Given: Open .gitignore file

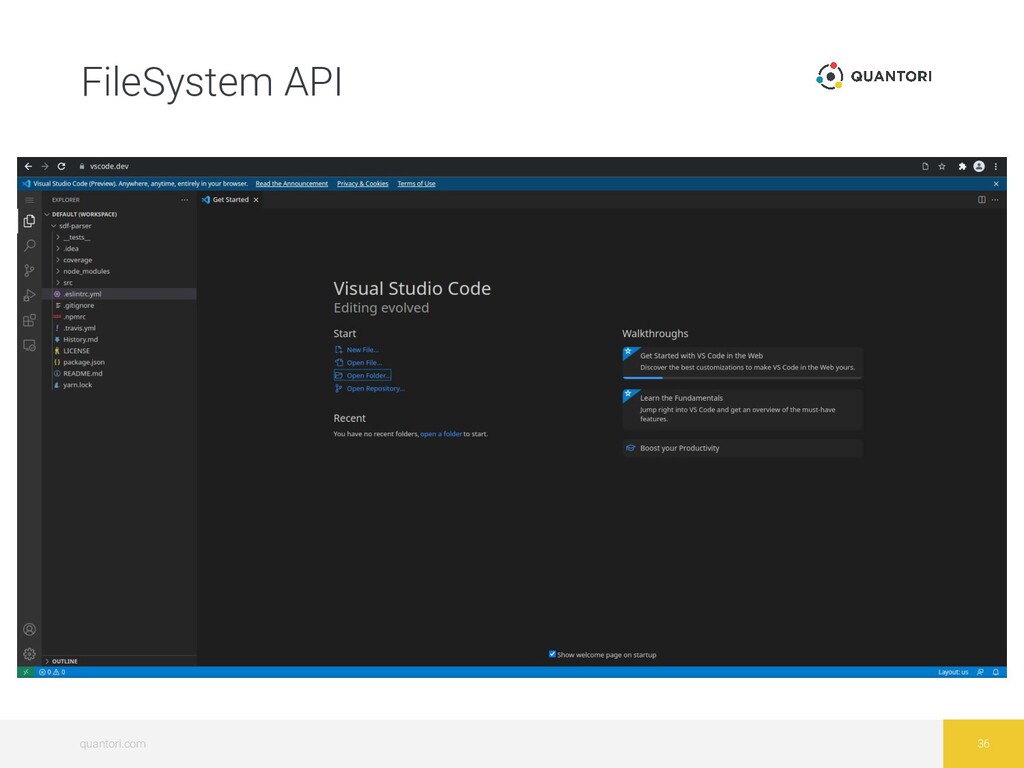Looking at the screenshot, I should [x=78, y=306].
